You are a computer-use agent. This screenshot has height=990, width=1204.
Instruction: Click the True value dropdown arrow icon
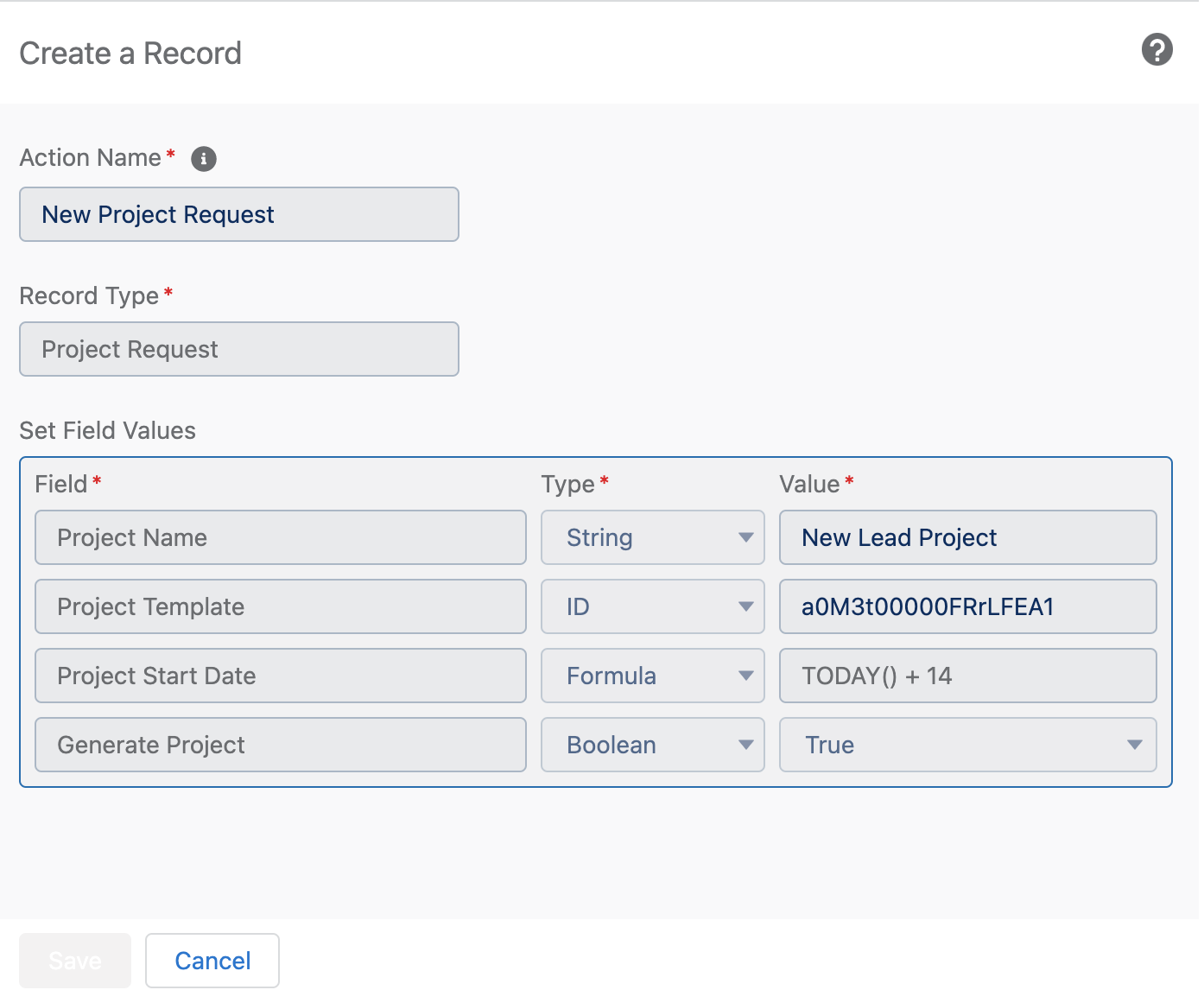(1135, 745)
